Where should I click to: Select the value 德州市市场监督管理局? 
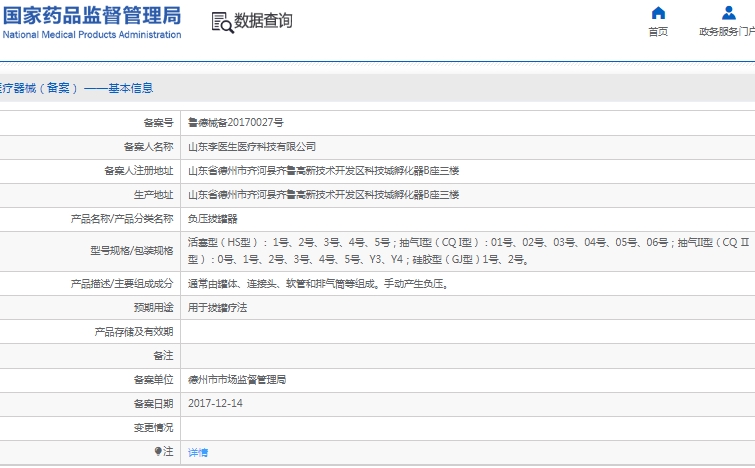[237, 380]
